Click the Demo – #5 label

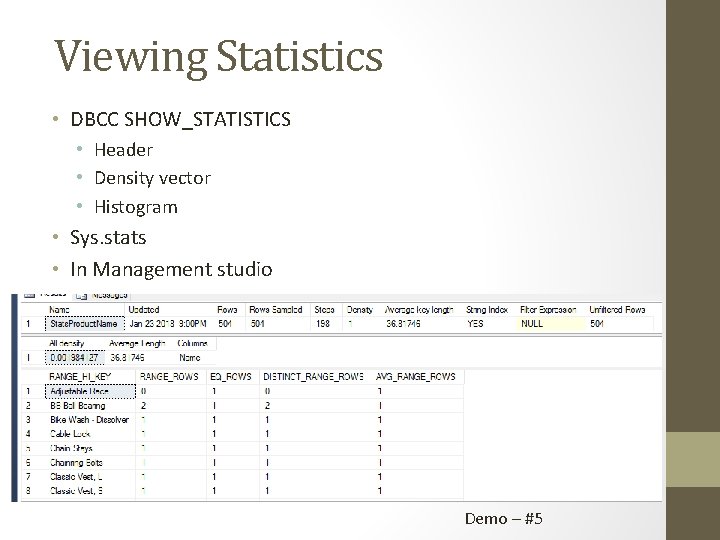click(503, 519)
